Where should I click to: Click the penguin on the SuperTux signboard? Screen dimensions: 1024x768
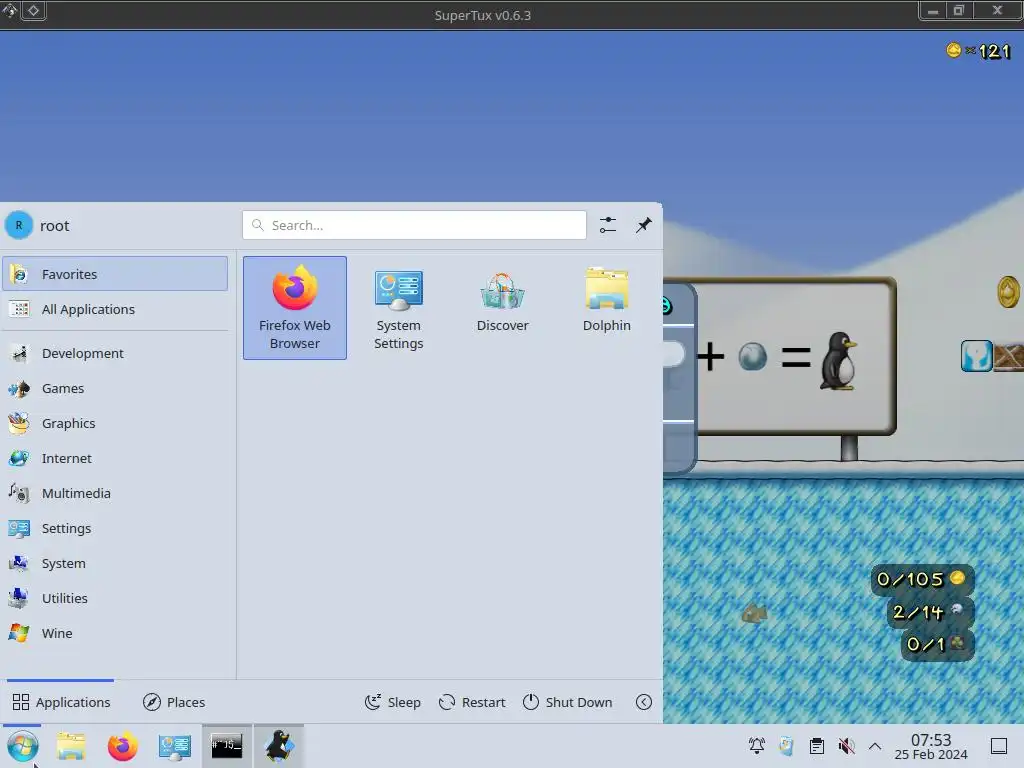pyautogui.click(x=839, y=361)
